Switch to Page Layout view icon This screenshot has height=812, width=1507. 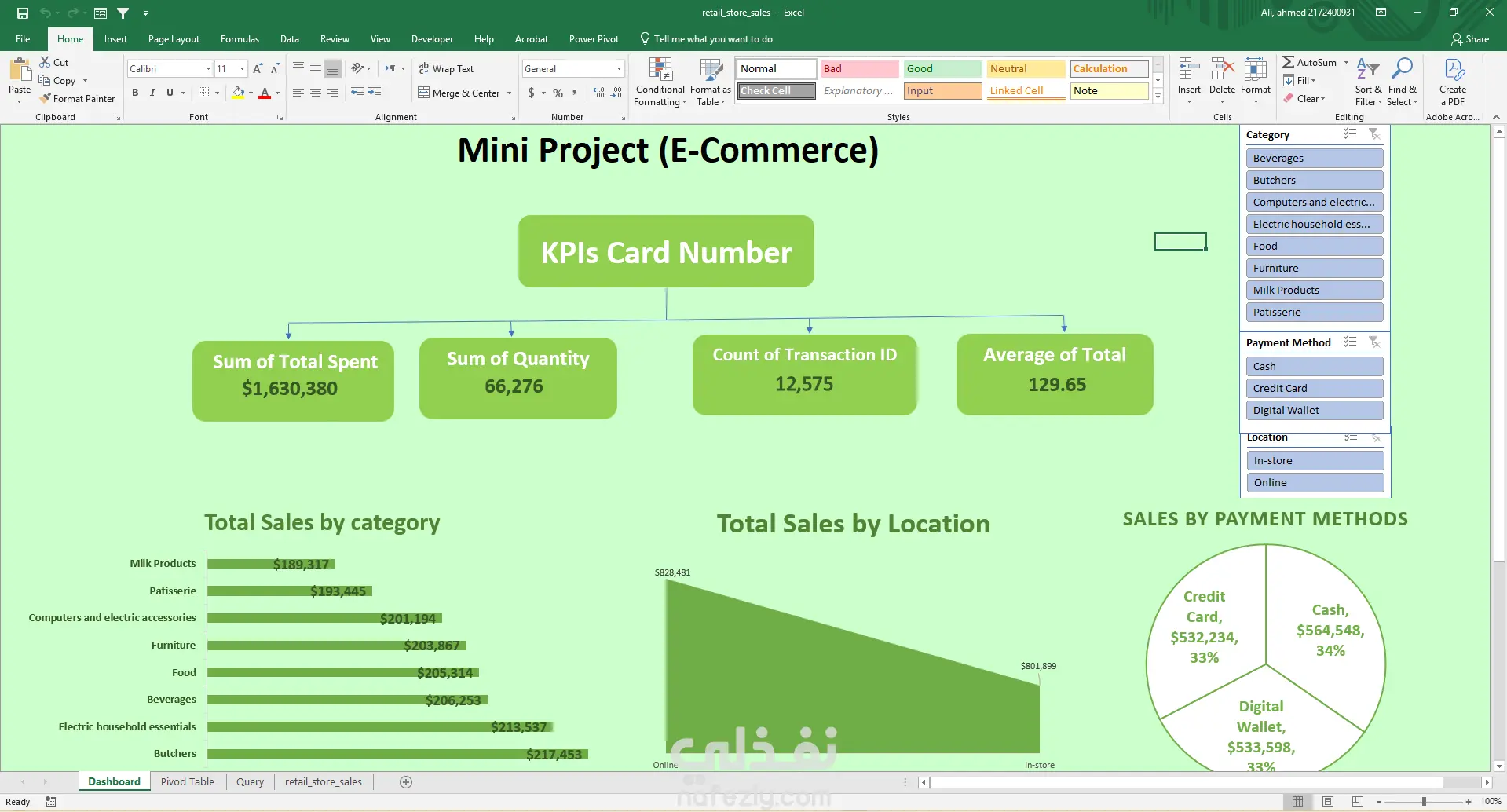(x=1328, y=801)
